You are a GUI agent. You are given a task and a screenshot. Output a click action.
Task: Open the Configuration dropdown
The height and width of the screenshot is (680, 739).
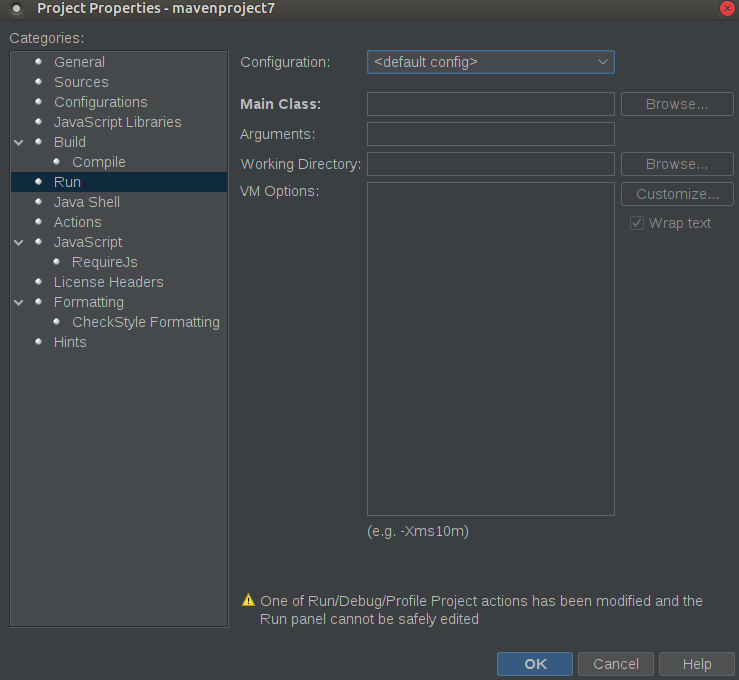[x=491, y=62]
